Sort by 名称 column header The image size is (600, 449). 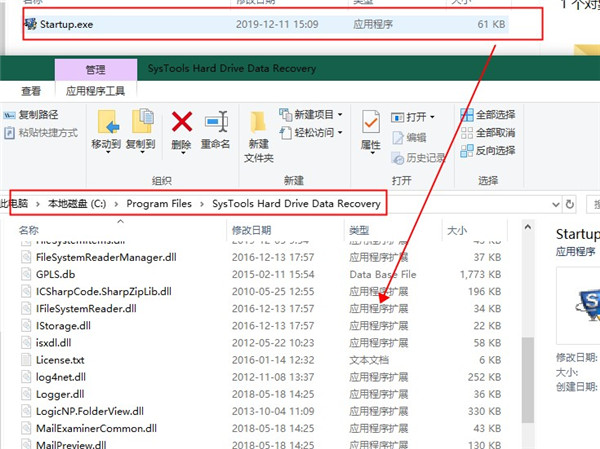[29, 230]
